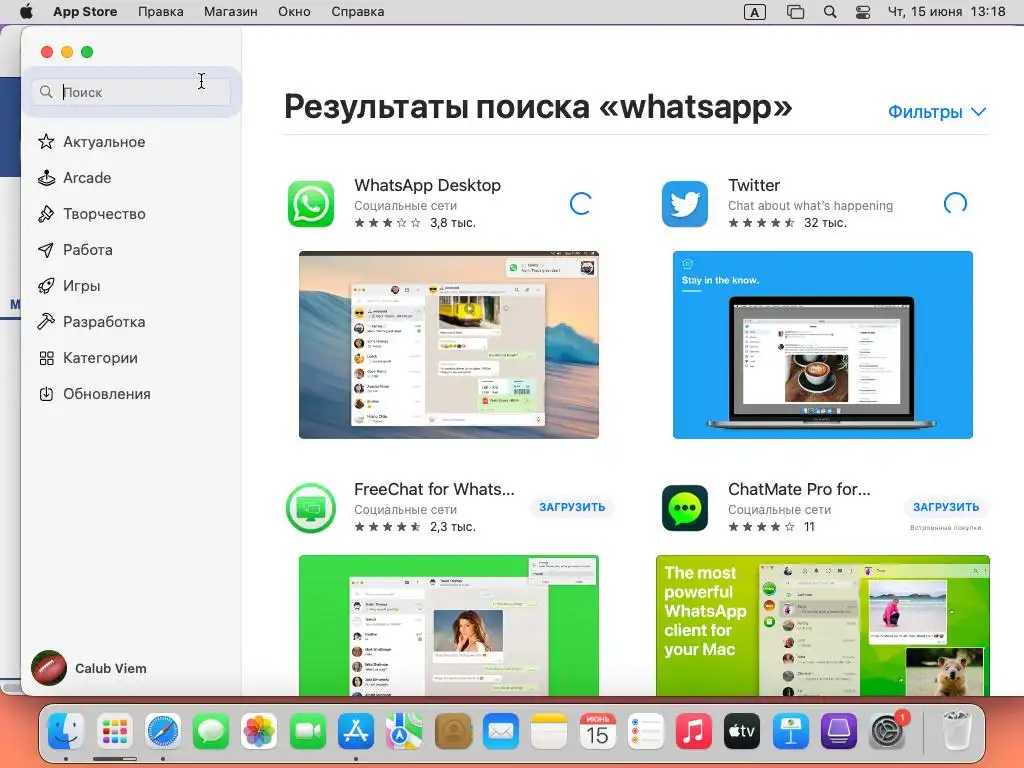Open Mail from the Dock

point(501,730)
